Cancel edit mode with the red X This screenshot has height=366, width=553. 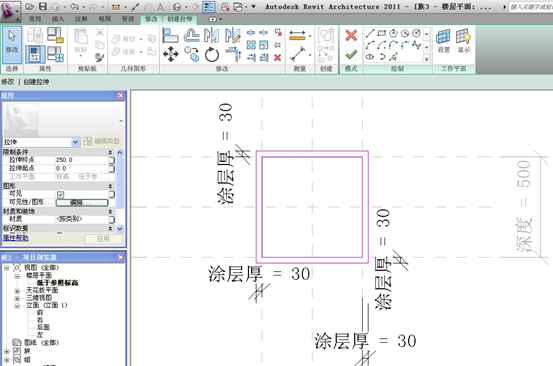351,35
